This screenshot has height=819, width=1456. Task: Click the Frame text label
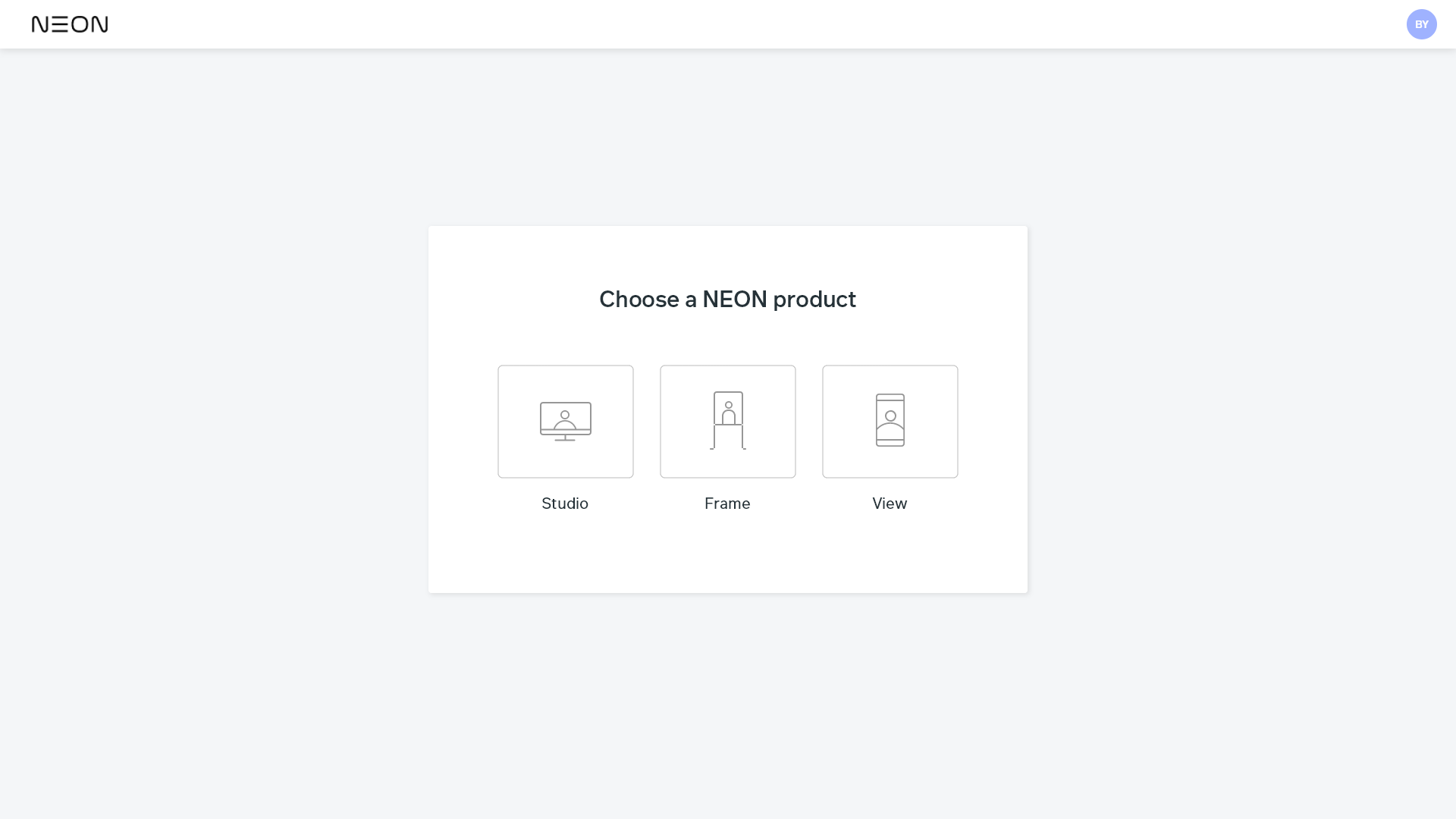[x=727, y=504]
